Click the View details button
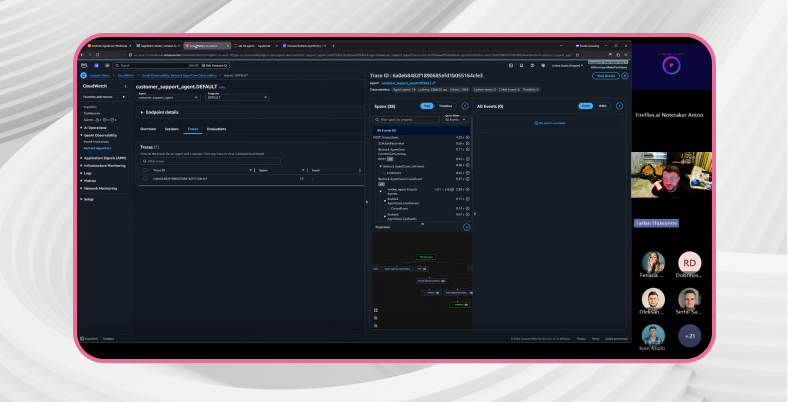 (606, 76)
